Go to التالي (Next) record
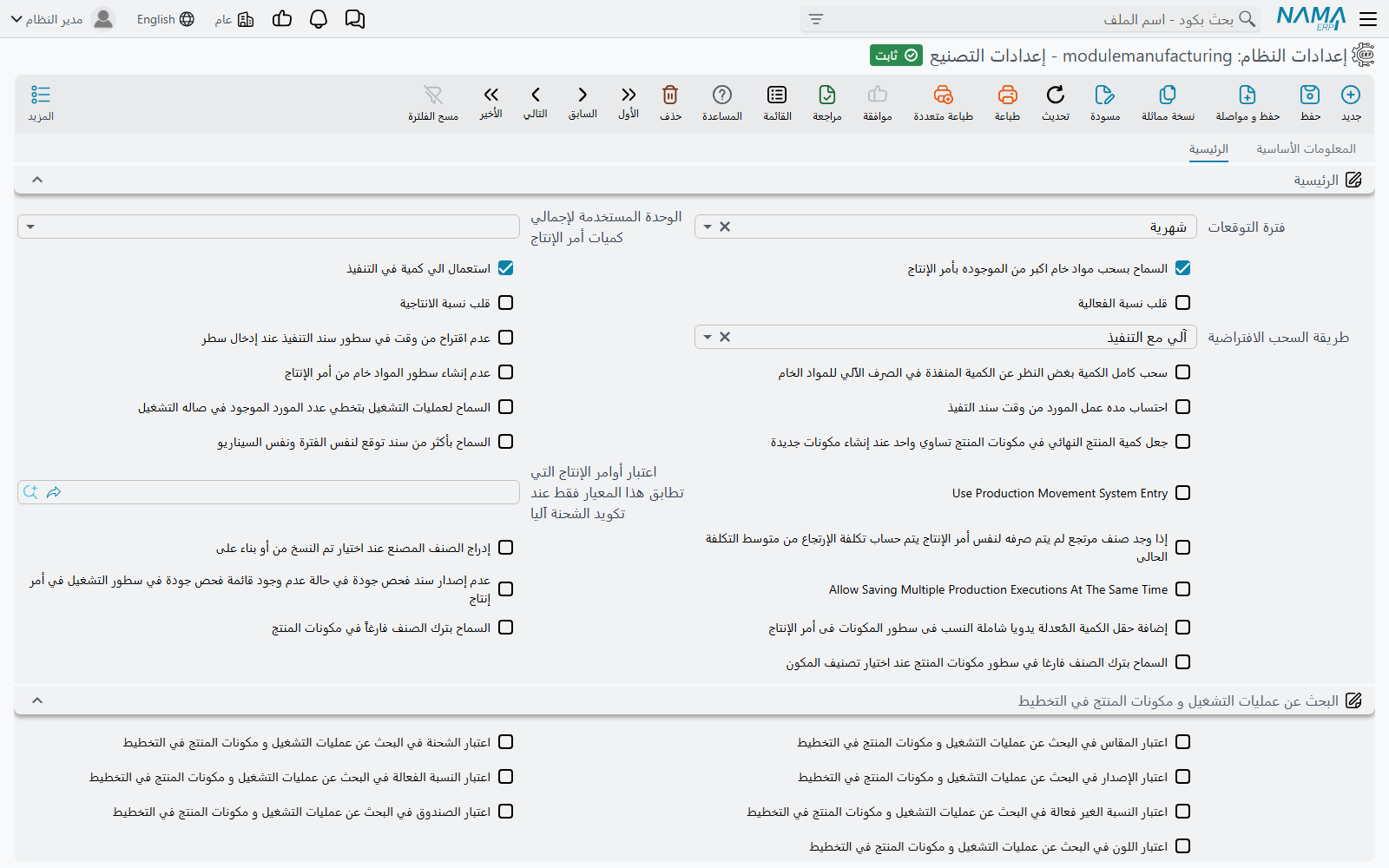This screenshot has width=1389, height=868. coord(536,95)
